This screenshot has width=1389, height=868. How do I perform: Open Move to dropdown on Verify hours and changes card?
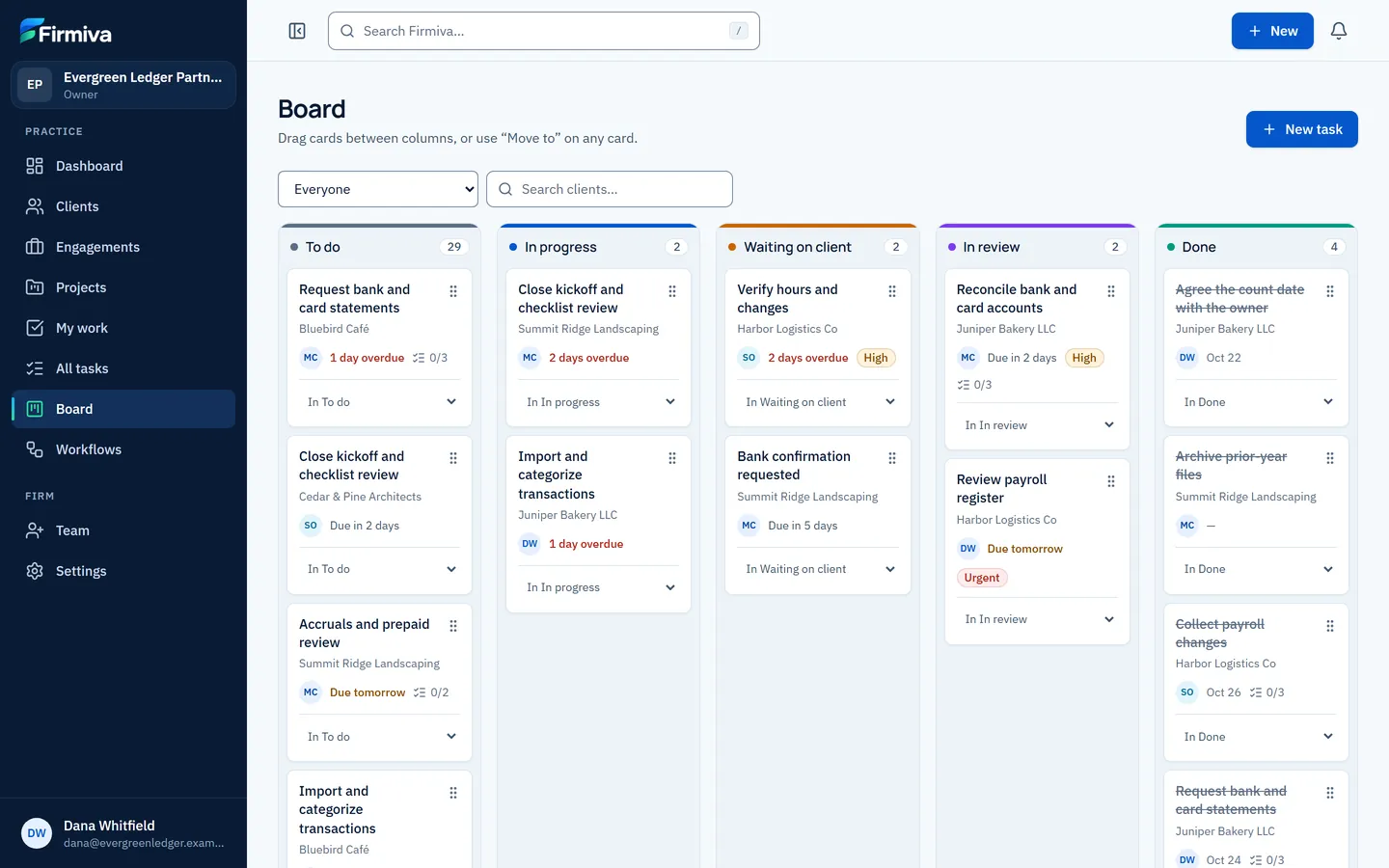point(818,402)
